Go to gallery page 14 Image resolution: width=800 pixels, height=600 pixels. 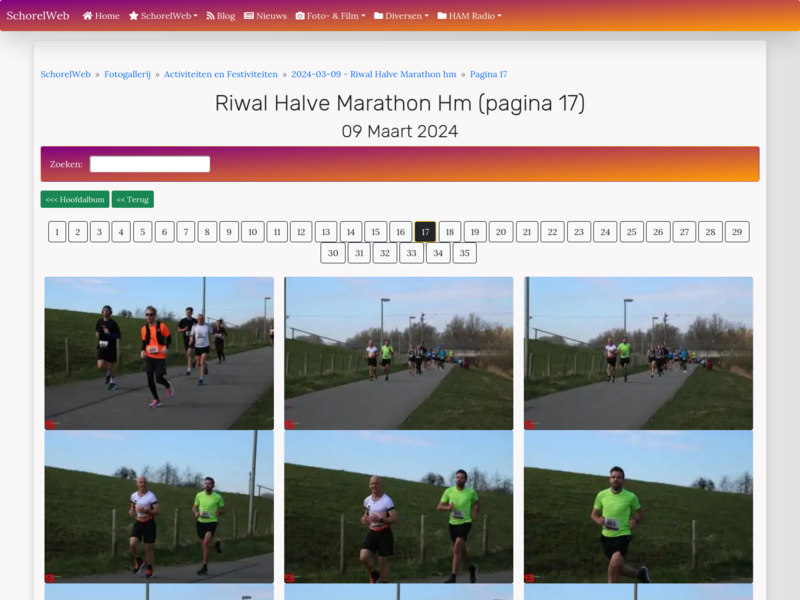pos(351,232)
